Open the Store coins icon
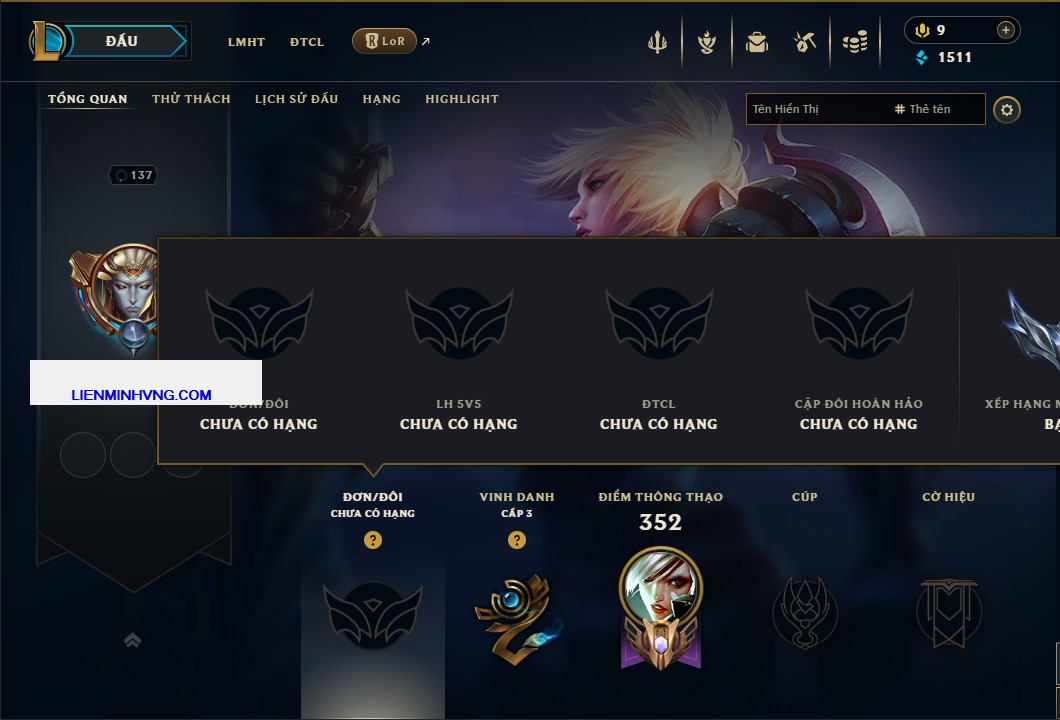 point(855,43)
